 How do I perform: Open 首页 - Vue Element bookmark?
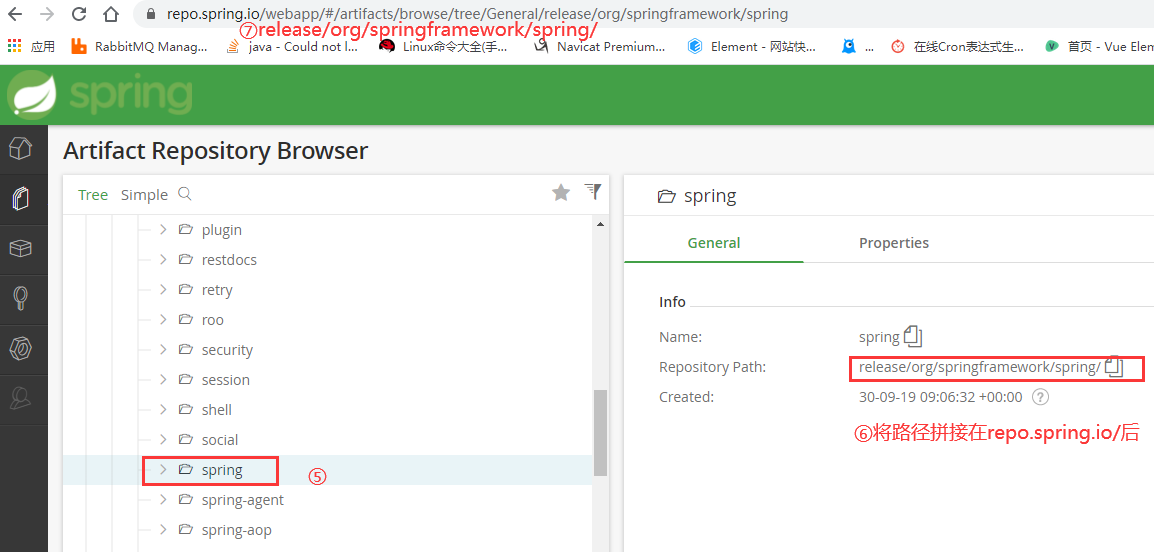pos(1099,46)
